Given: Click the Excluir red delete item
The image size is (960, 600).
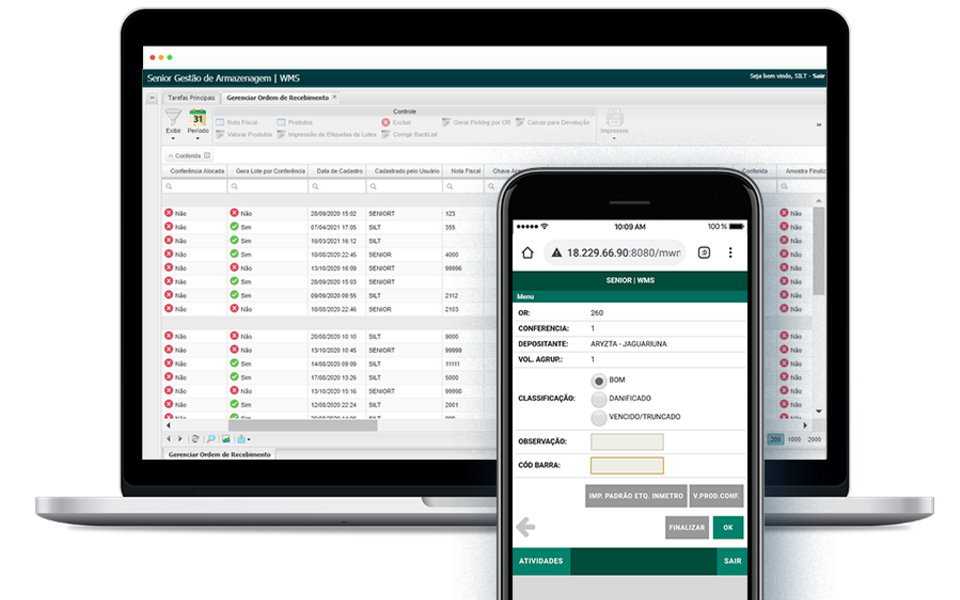Looking at the screenshot, I should click(396, 122).
